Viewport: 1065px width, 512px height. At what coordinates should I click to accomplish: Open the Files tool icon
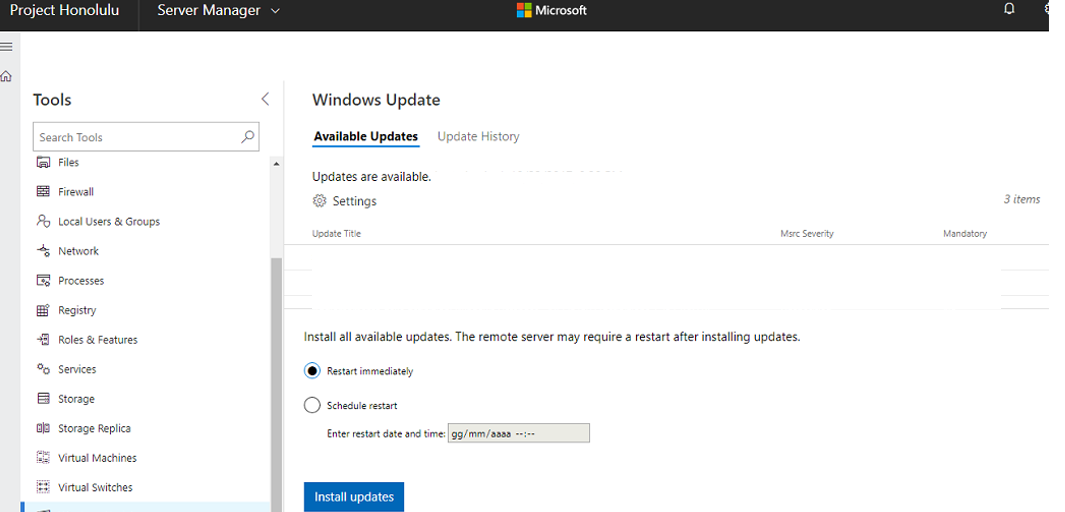(x=43, y=162)
